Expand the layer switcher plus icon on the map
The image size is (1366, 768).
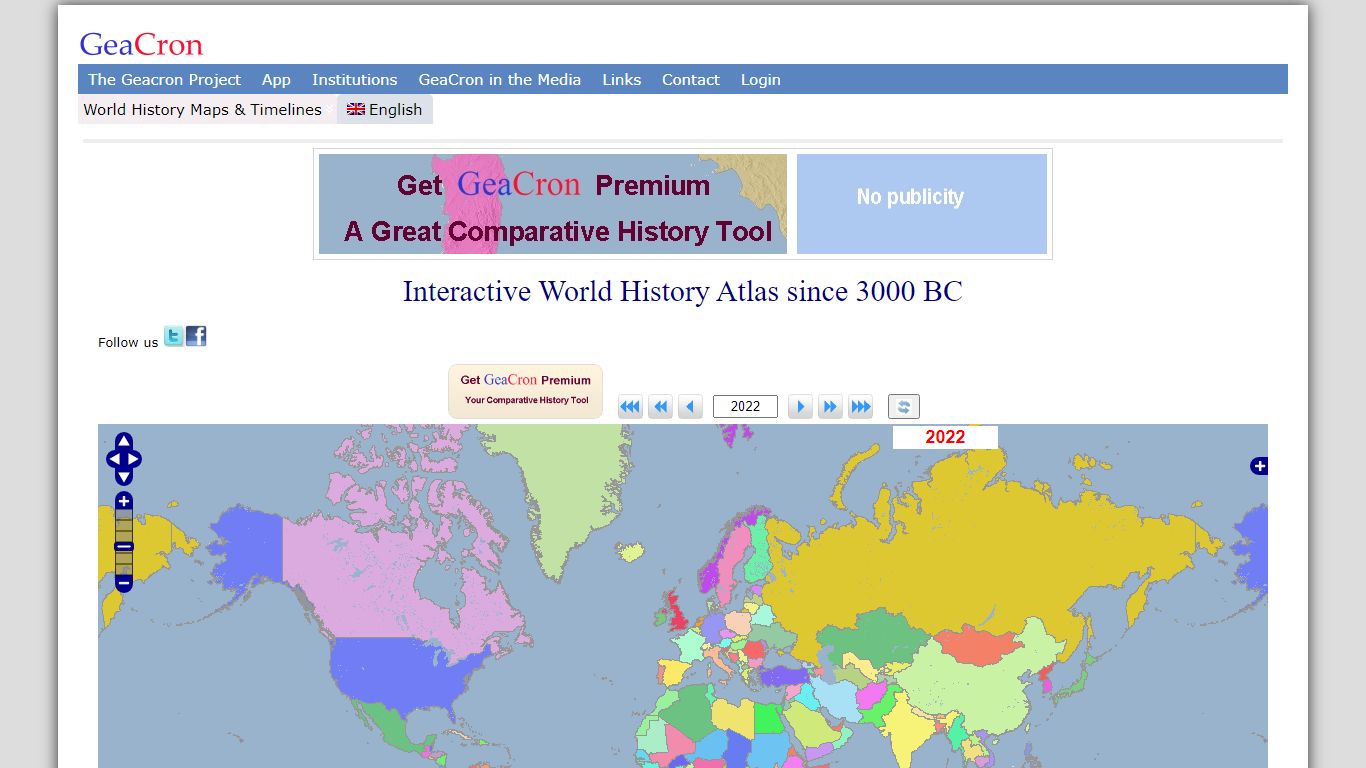(x=1259, y=466)
